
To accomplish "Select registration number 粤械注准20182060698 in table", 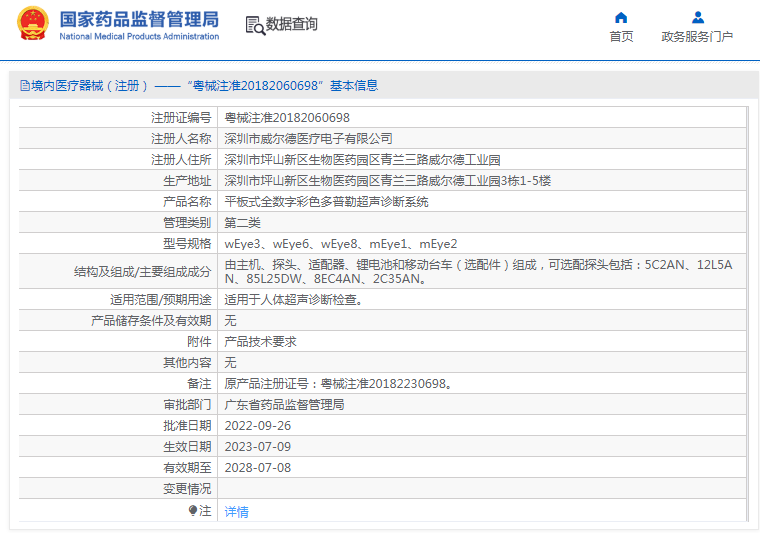I will pos(287,118).
